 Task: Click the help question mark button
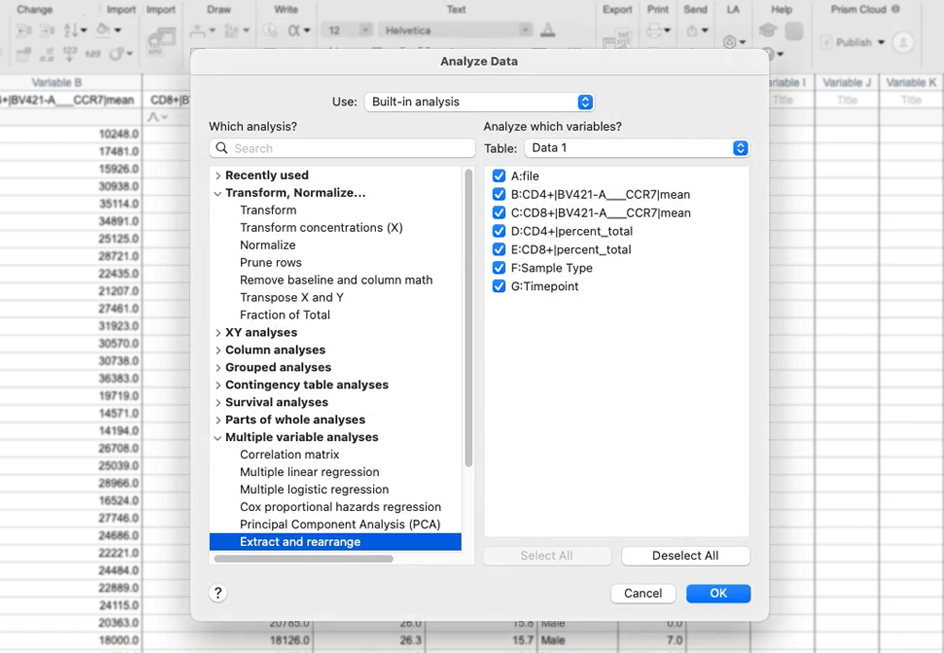[x=218, y=593]
